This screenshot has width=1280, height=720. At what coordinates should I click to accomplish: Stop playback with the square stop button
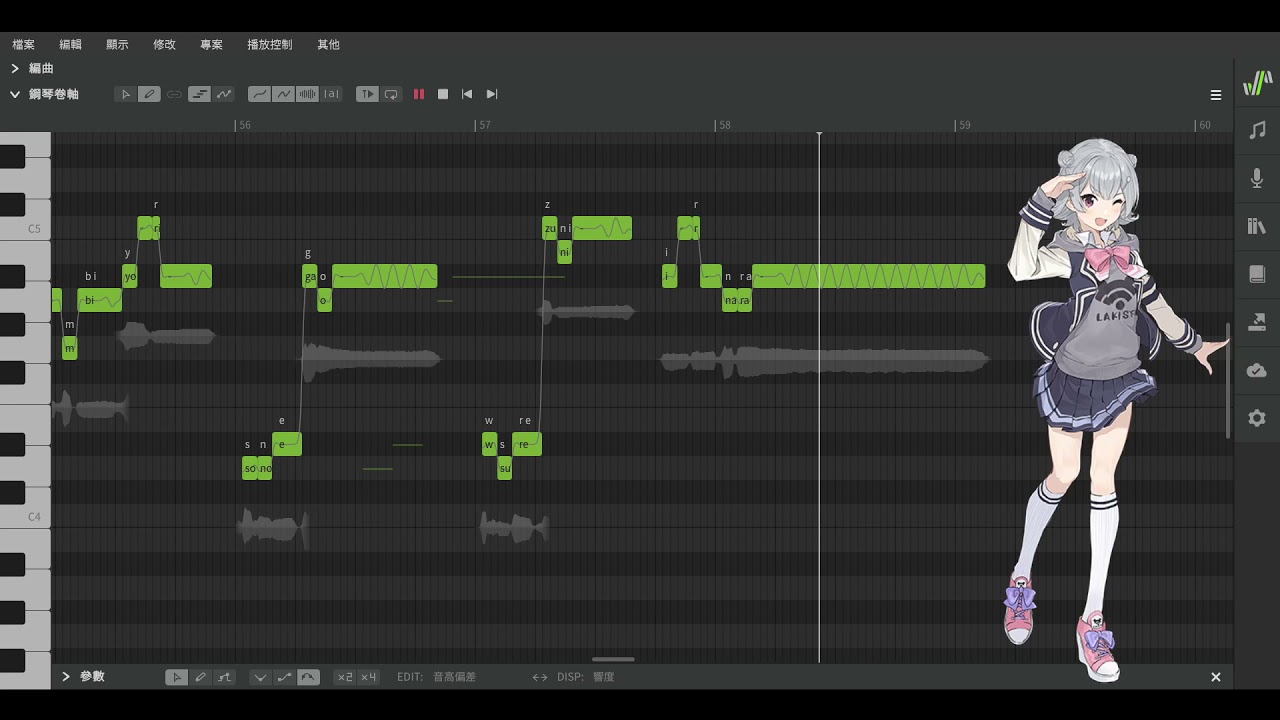443,94
